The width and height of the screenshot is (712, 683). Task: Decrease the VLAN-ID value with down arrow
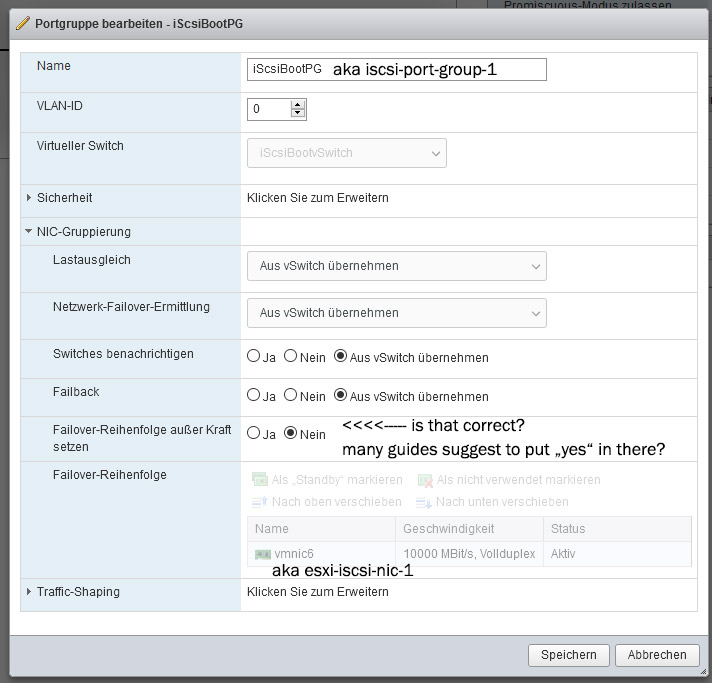pyautogui.click(x=298, y=113)
